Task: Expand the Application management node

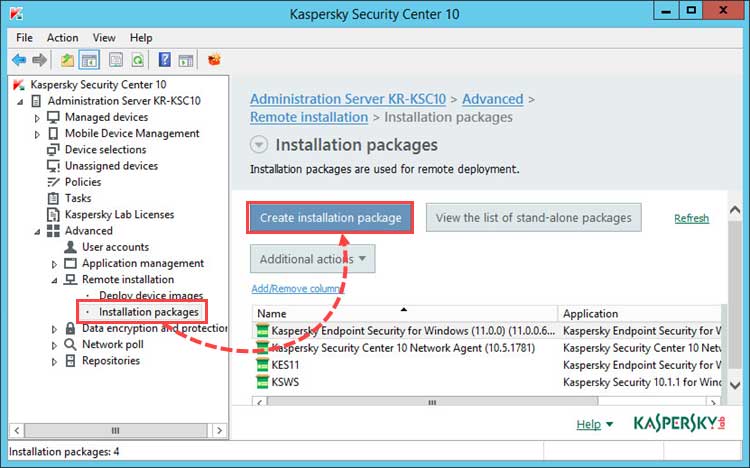Action: 55,264
